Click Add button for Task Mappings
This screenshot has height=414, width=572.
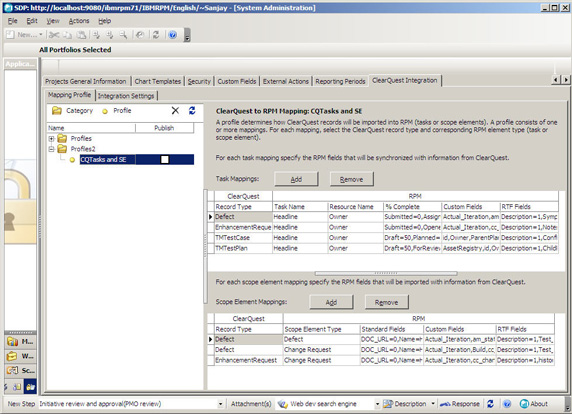tap(296, 179)
